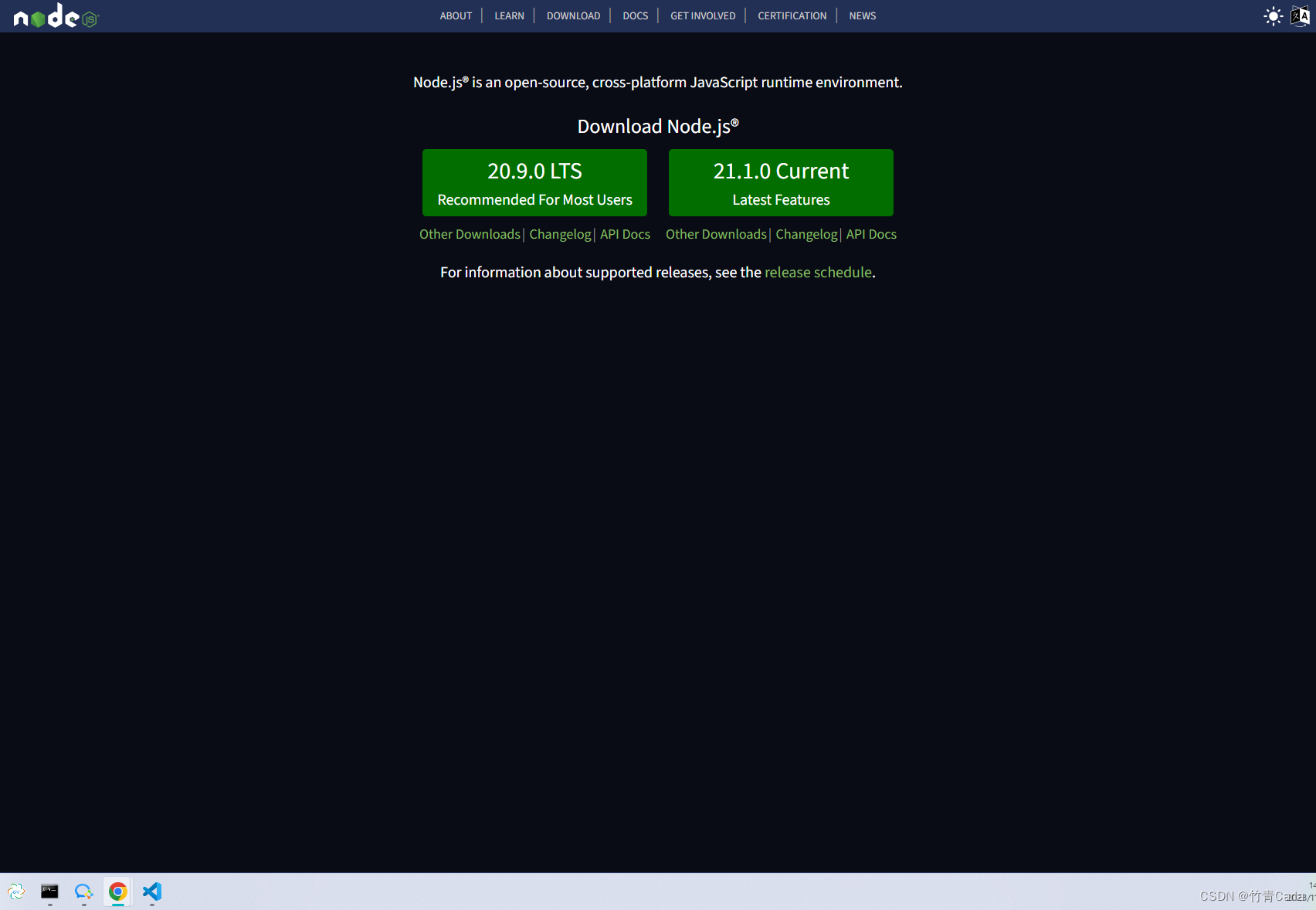Open the ABOUT menu item

coord(456,16)
